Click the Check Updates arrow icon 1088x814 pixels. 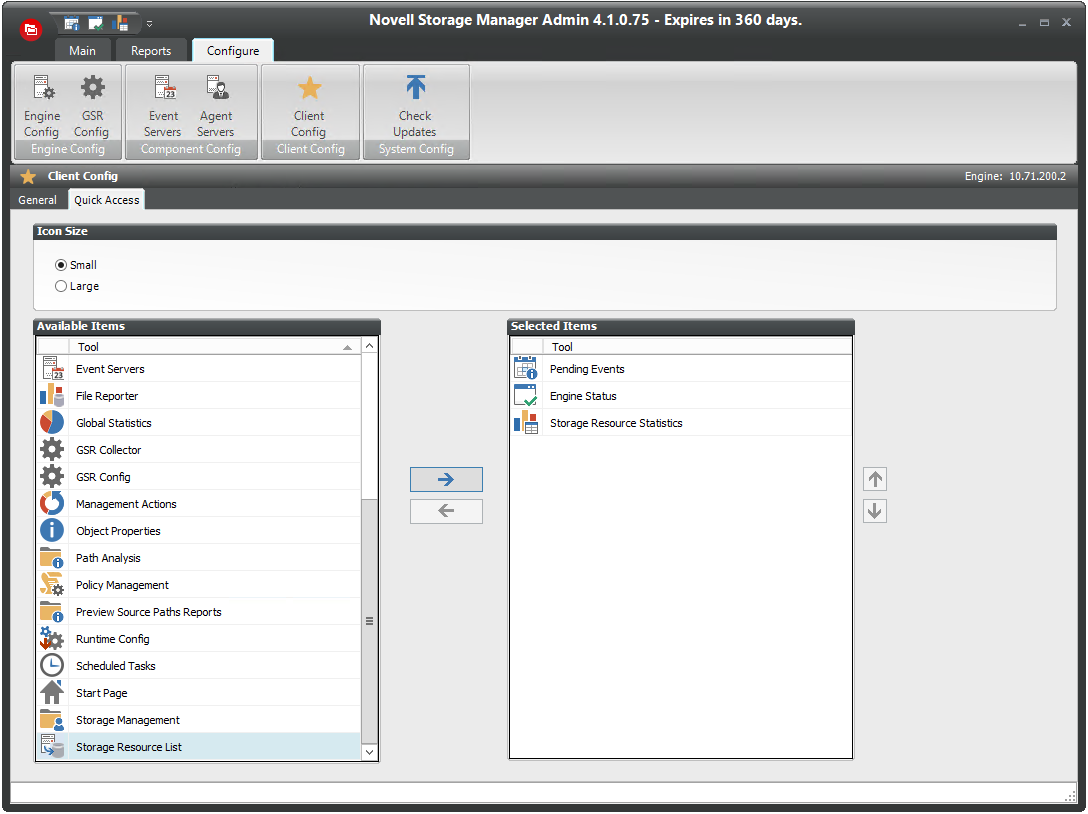(x=415, y=88)
